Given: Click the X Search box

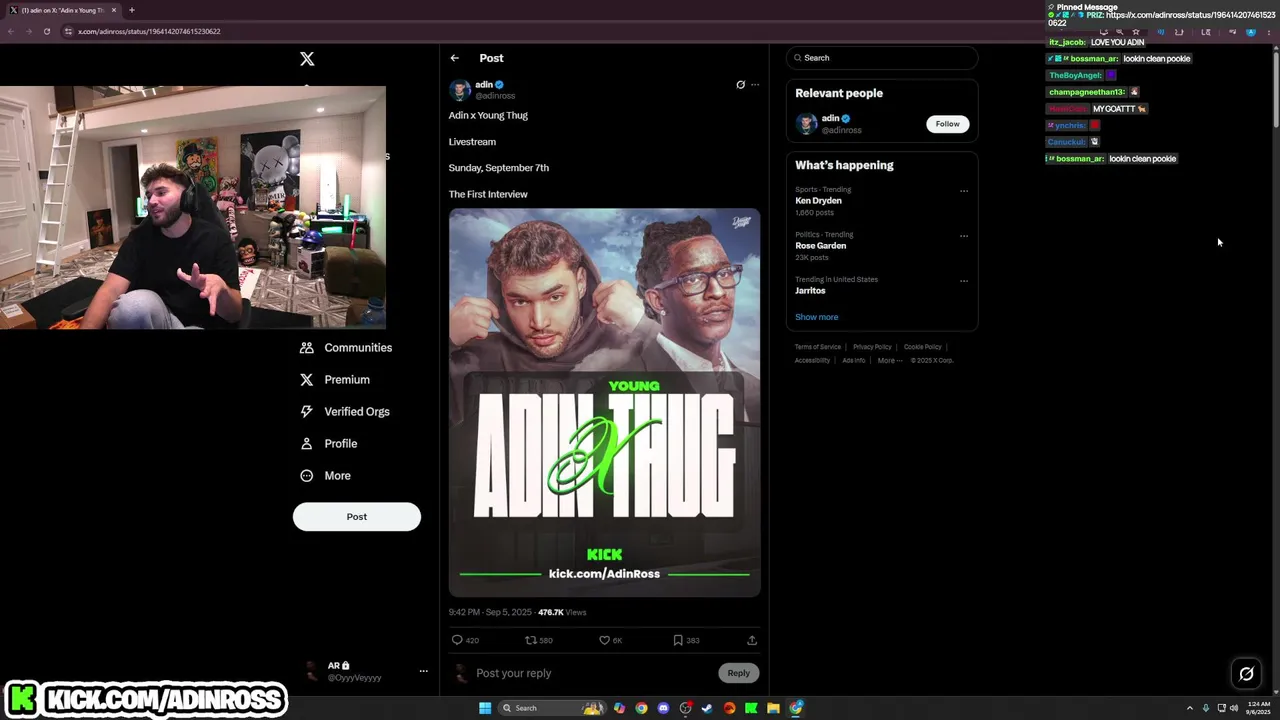Looking at the screenshot, I should coord(882,58).
